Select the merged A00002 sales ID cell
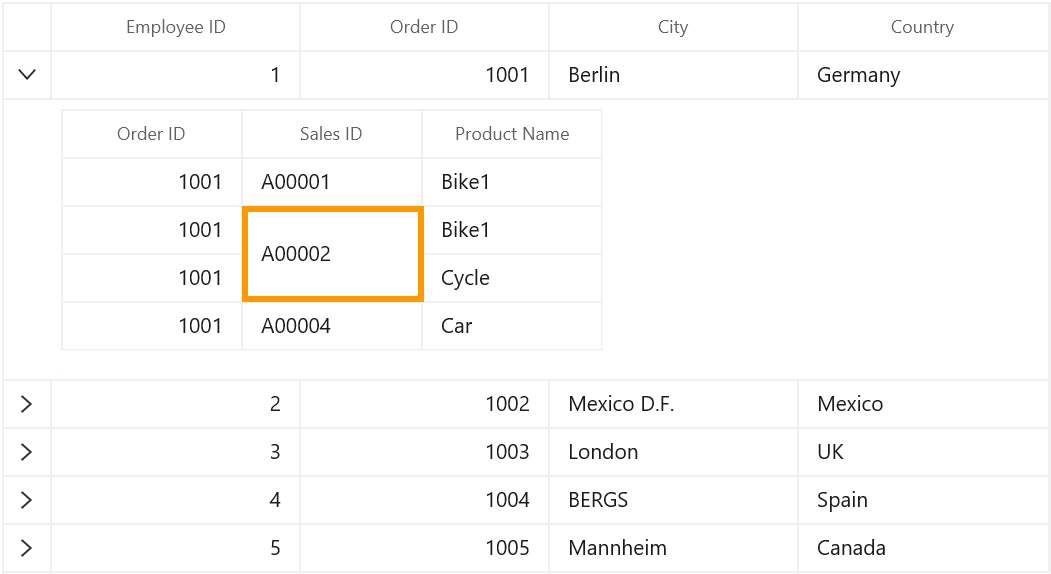Image resolution: width=1051 pixels, height=574 pixels. click(x=332, y=254)
